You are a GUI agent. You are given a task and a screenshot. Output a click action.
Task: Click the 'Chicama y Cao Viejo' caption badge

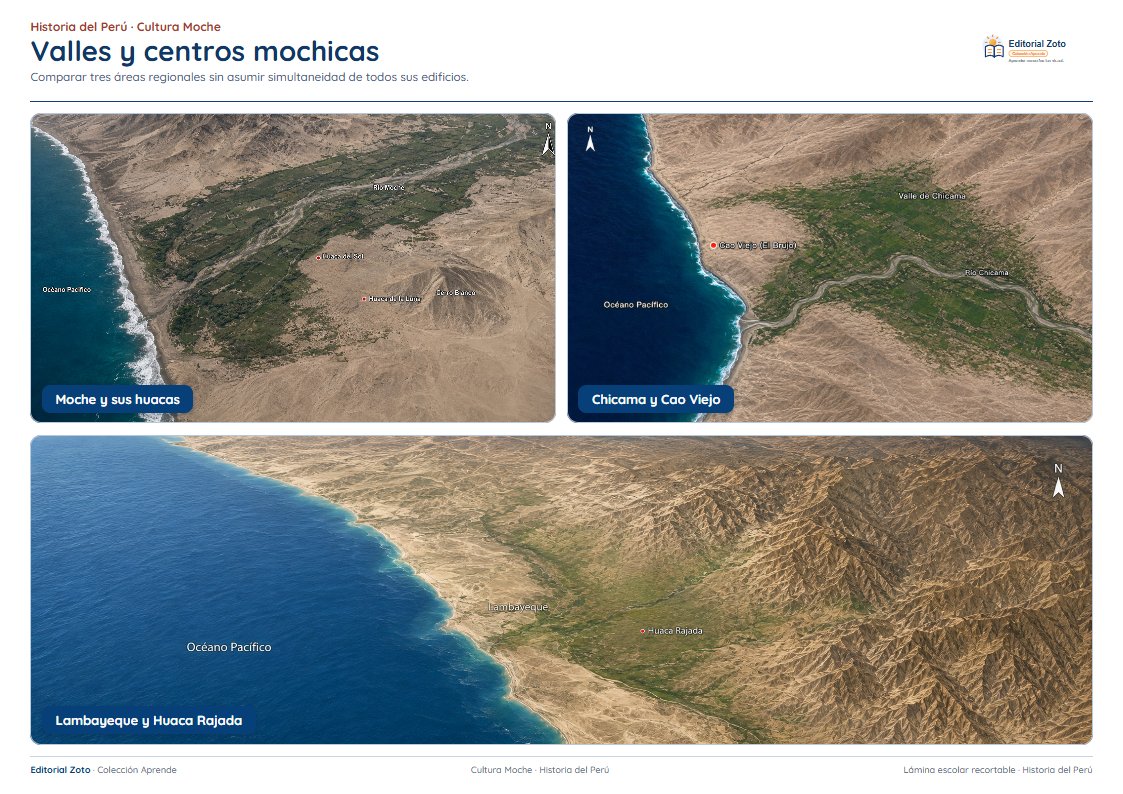click(x=656, y=400)
